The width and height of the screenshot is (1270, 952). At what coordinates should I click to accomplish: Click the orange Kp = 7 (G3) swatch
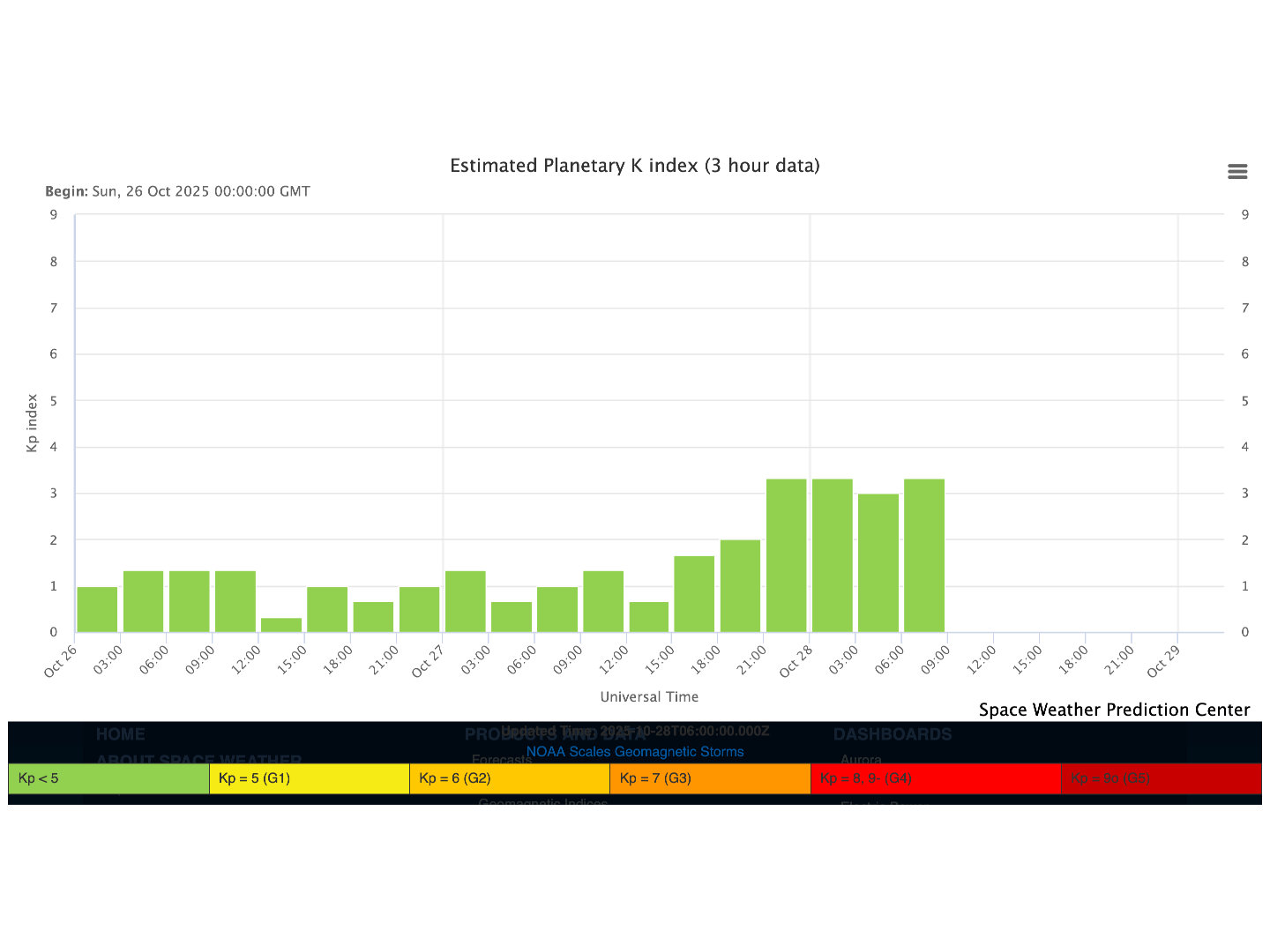pos(709,778)
